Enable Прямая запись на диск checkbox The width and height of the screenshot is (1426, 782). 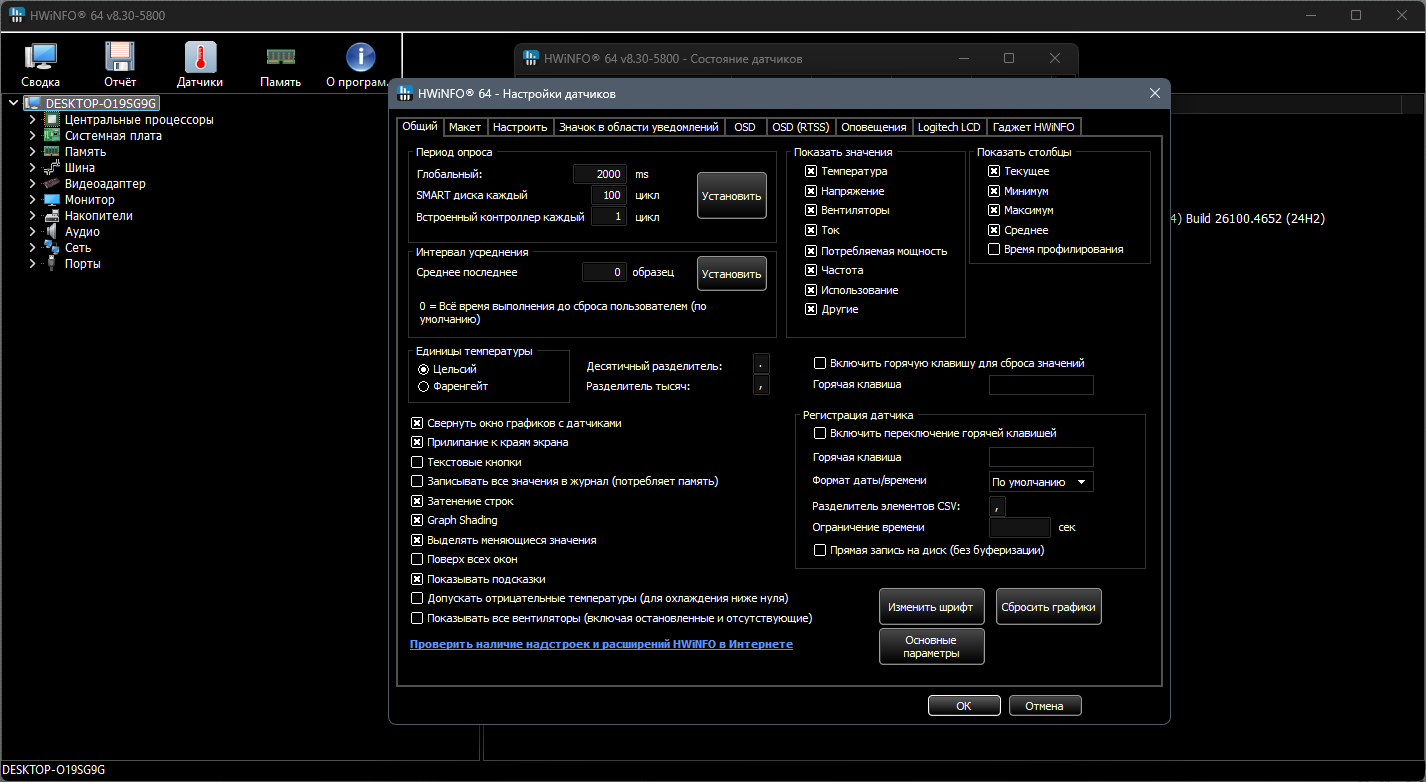[821, 550]
